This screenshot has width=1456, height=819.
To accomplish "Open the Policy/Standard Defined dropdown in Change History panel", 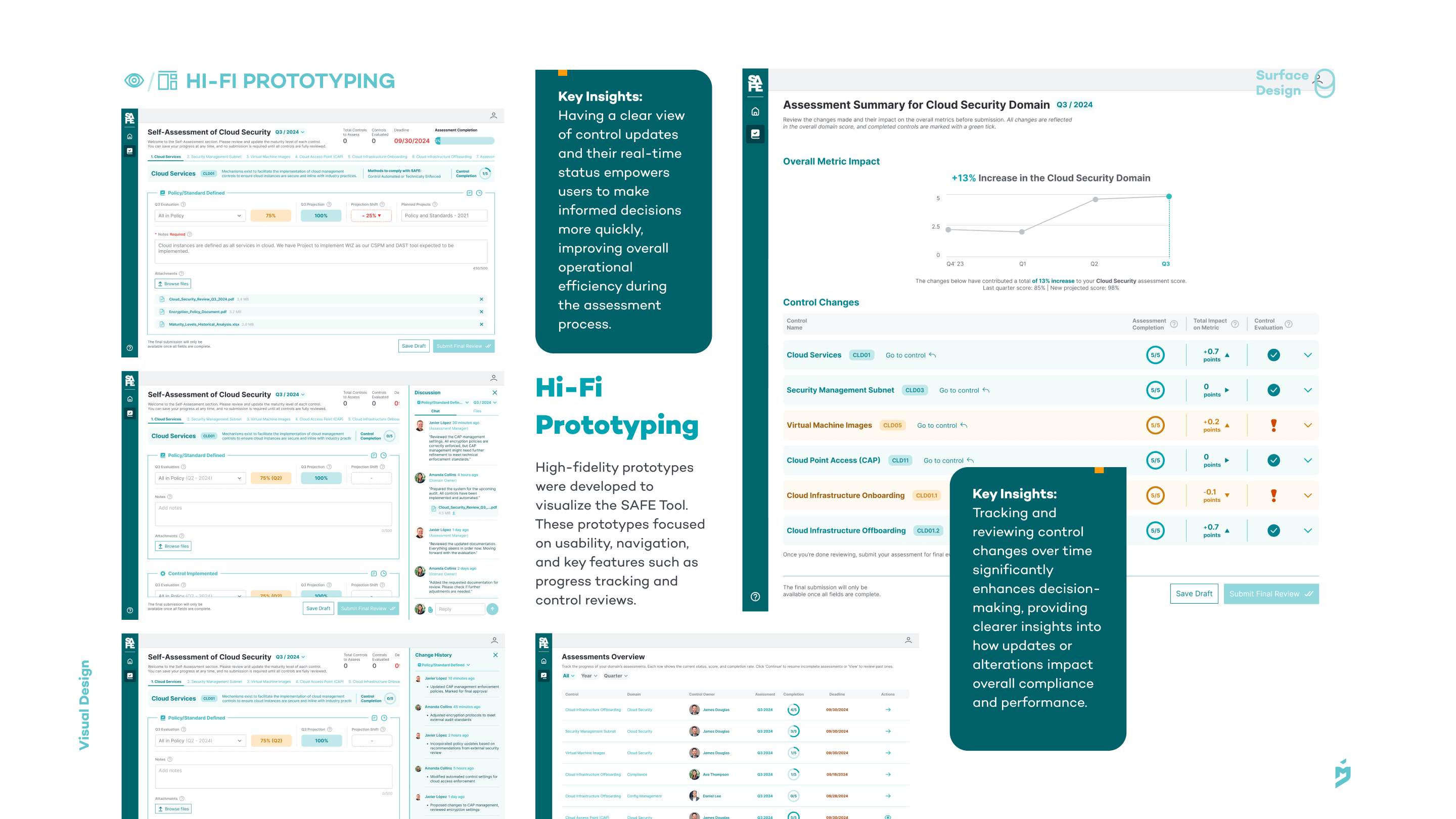I will click(x=444, y=665).
